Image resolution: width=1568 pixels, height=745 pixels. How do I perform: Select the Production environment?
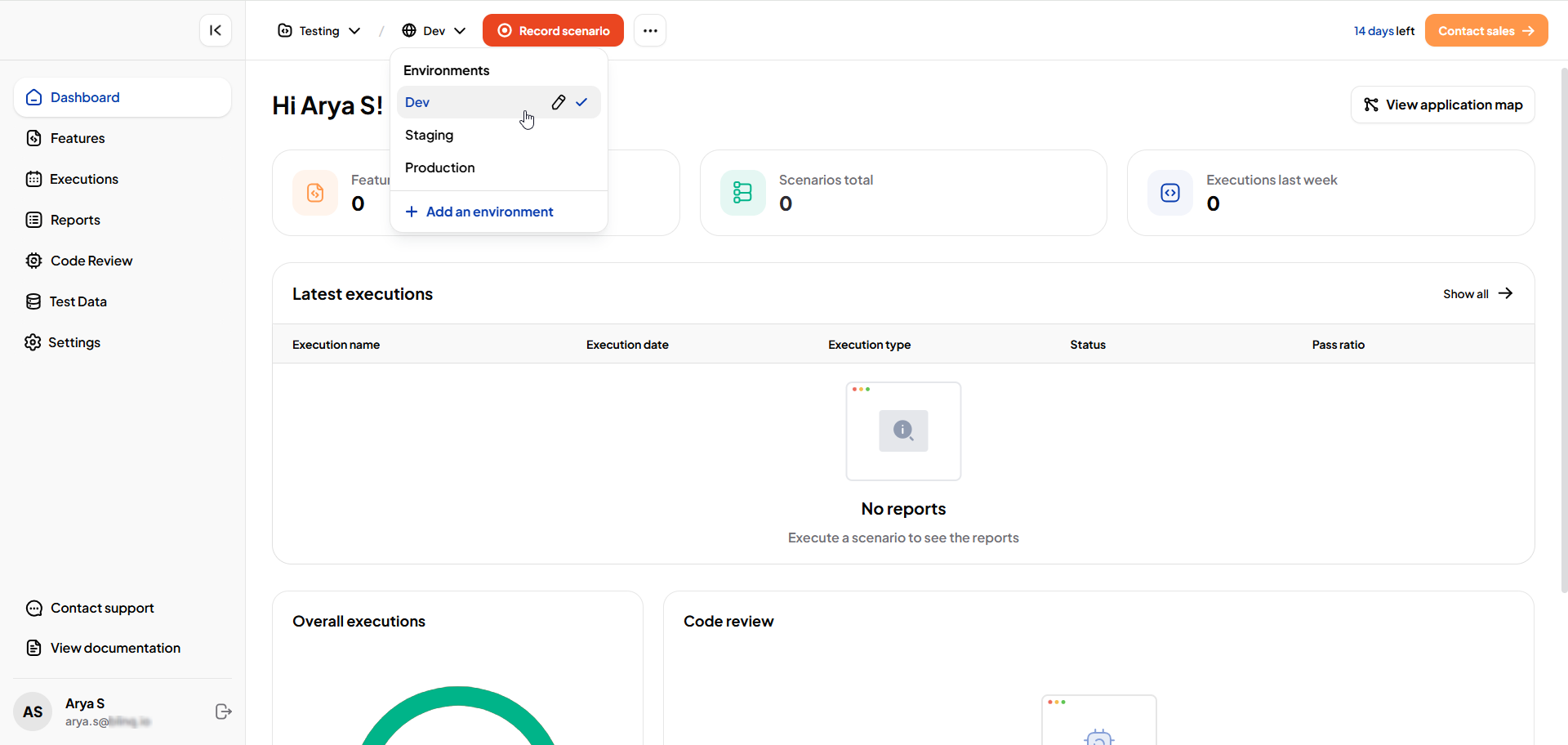(x=440, y=167)
